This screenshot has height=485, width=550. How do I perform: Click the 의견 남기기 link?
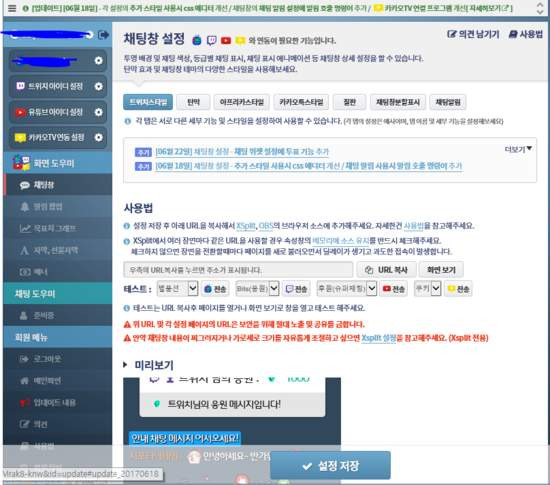473,34
